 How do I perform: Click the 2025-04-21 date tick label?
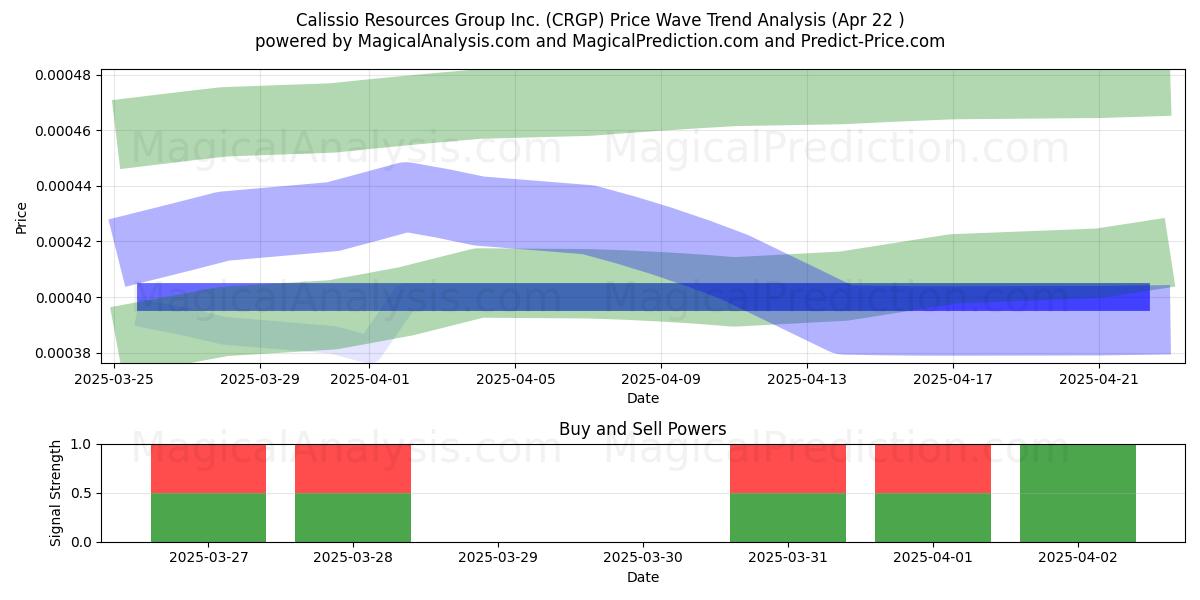(1100, 379)
